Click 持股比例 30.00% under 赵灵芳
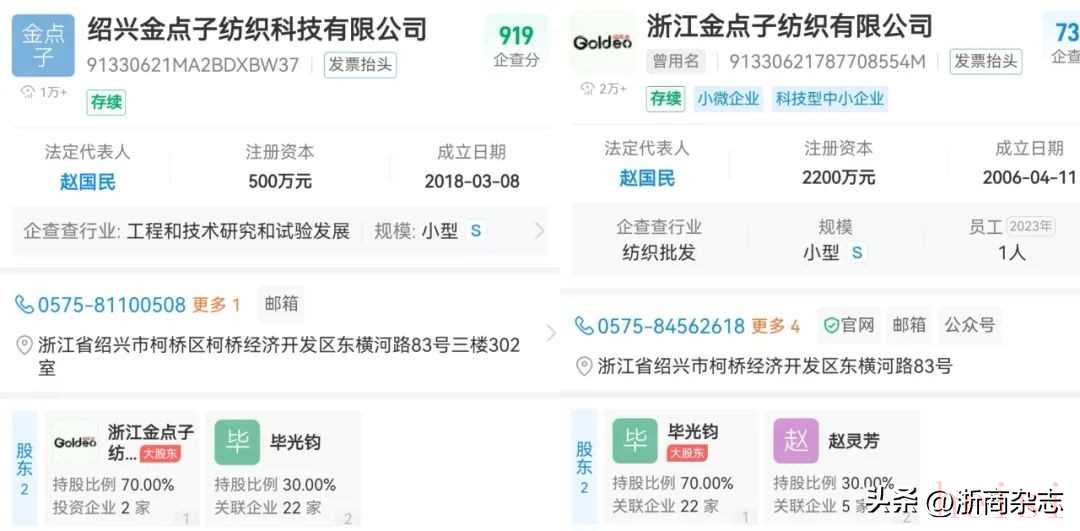 [x=833, y=483]
